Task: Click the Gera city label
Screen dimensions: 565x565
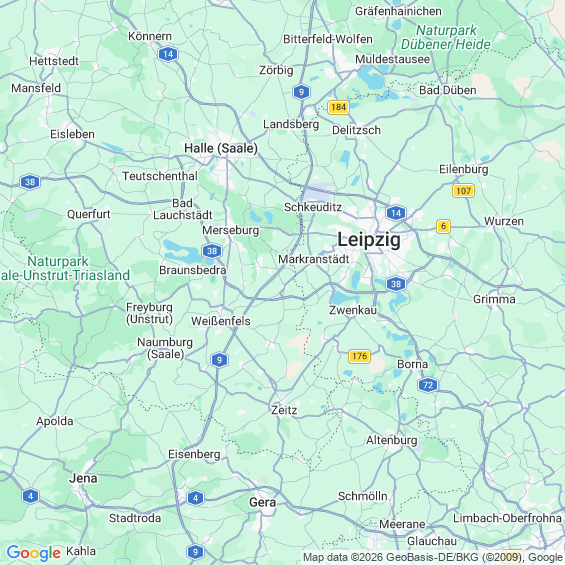Action: tap(263, 502)
